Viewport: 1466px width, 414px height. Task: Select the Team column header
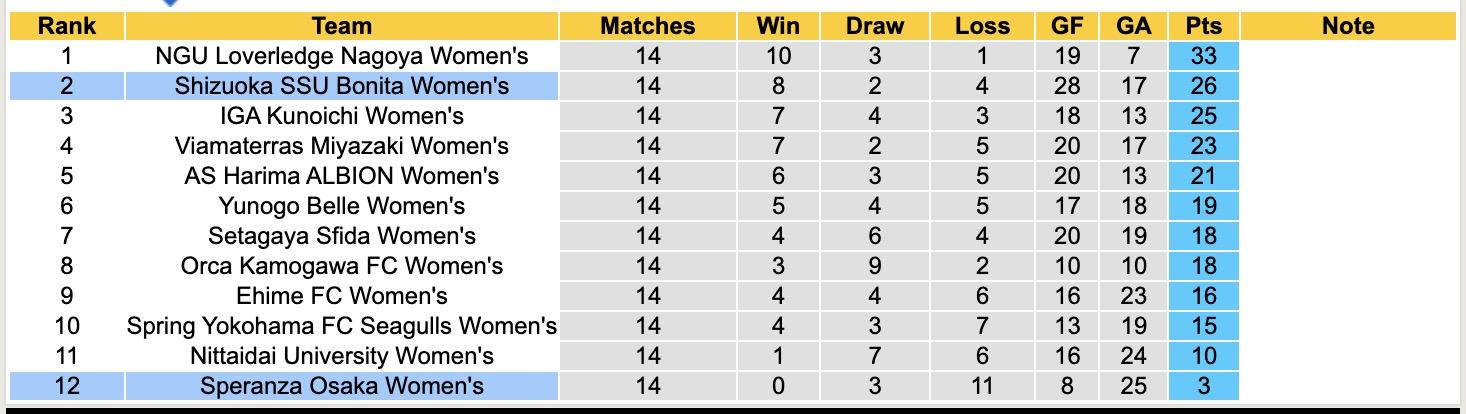tap(342, 27)
